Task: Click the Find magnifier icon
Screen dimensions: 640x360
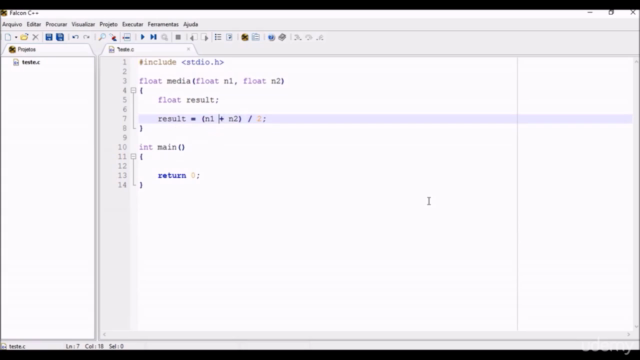Action: pos(102,37)
